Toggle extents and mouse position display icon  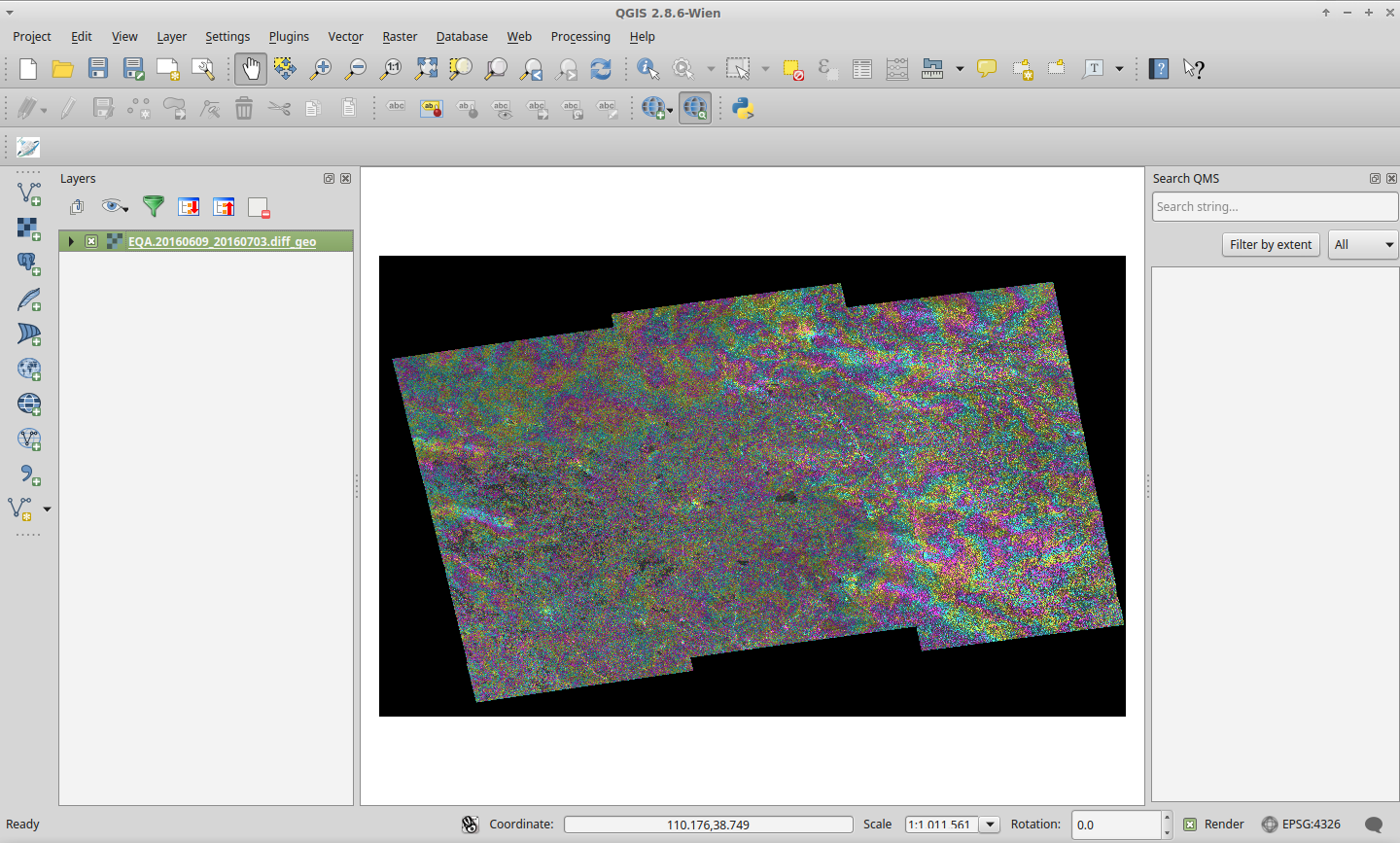tap(470, 825)
